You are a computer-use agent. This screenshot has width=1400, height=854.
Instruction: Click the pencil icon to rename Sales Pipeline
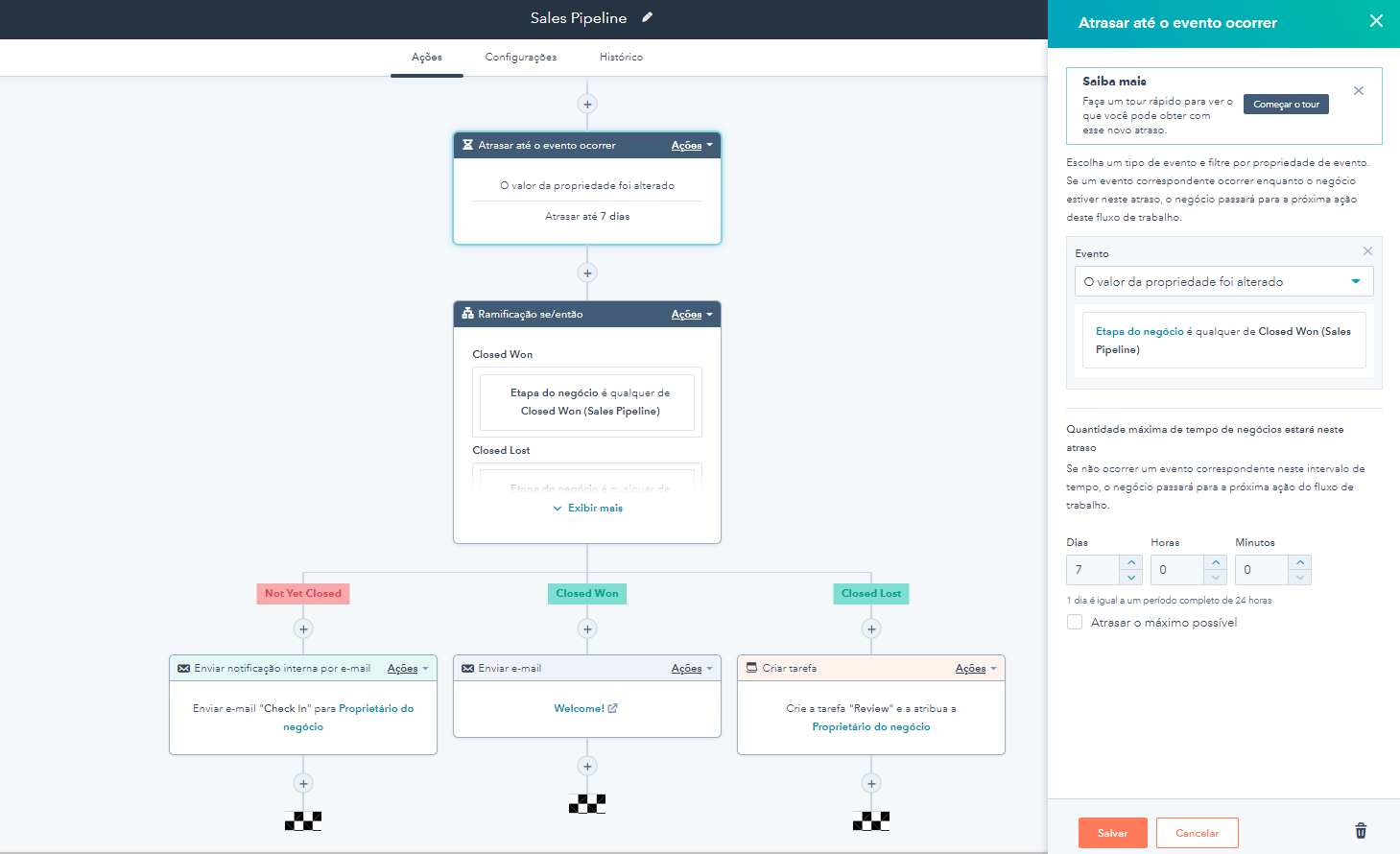click(648, 17)
